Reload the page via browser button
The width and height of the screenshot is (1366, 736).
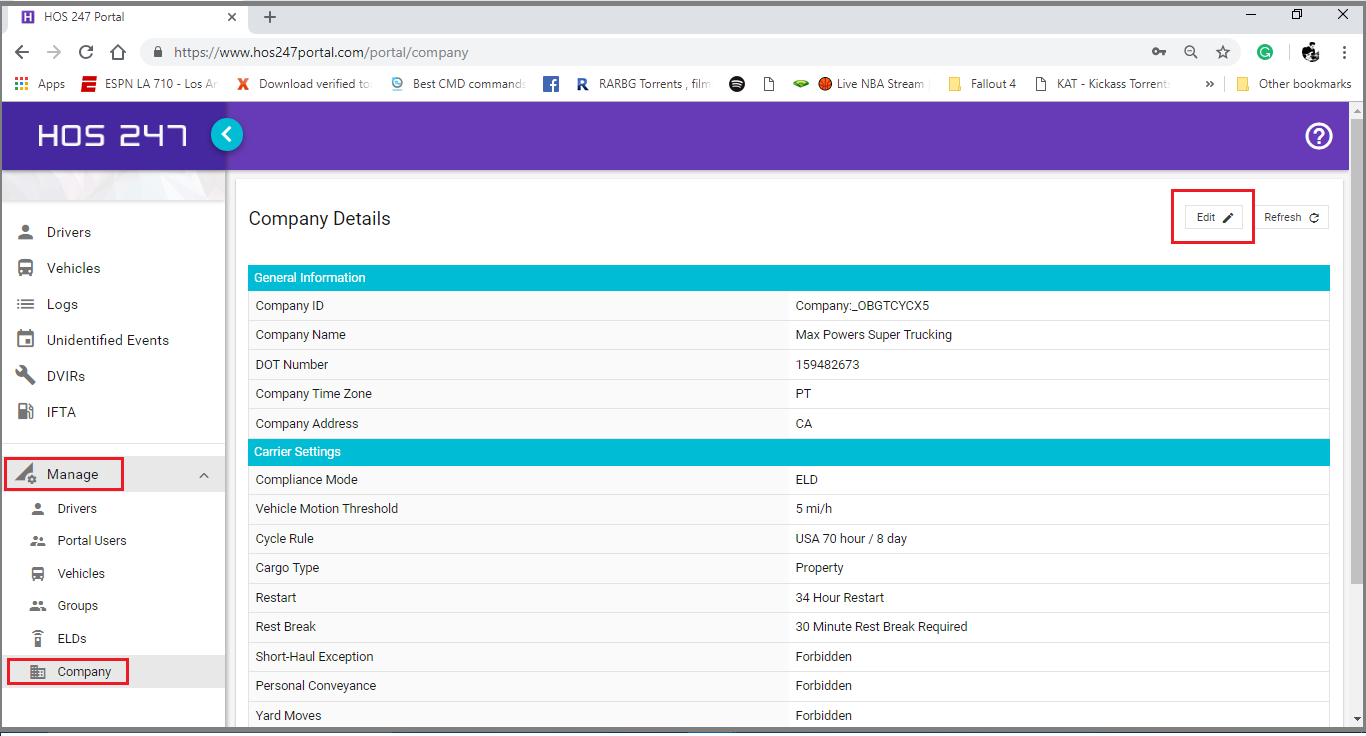(x=86, y=52)
